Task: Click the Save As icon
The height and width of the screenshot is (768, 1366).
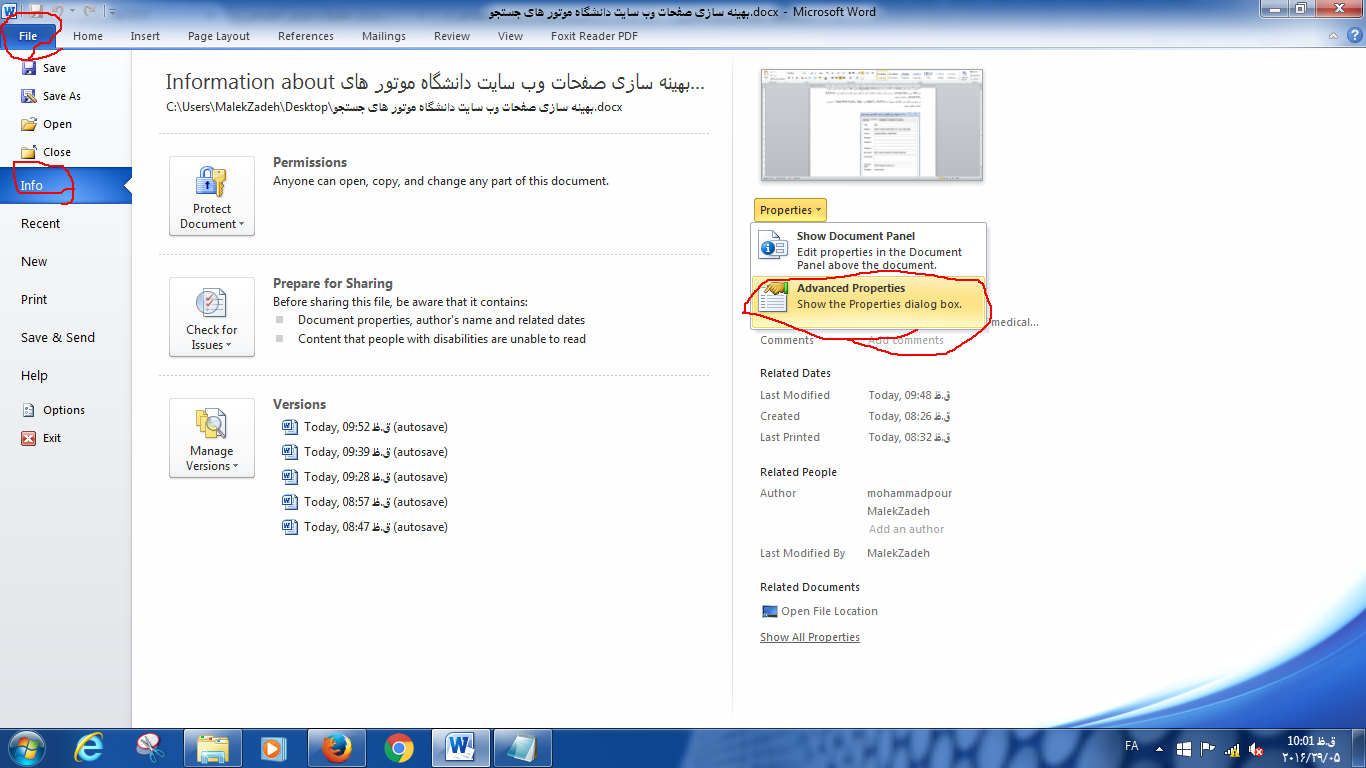Action: click(29, 96)
